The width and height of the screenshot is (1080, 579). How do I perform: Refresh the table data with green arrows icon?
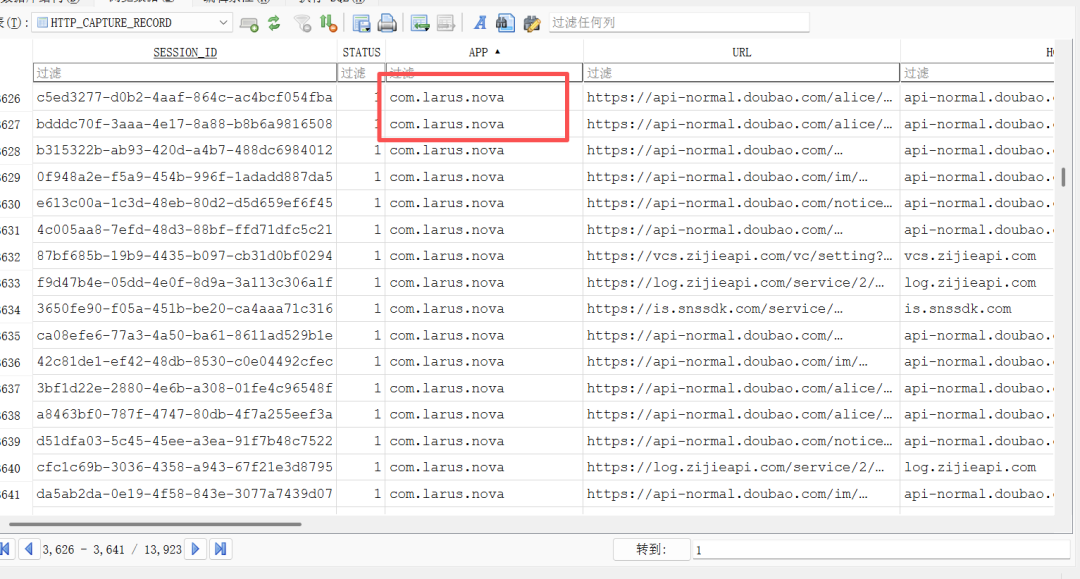point(274,23)
